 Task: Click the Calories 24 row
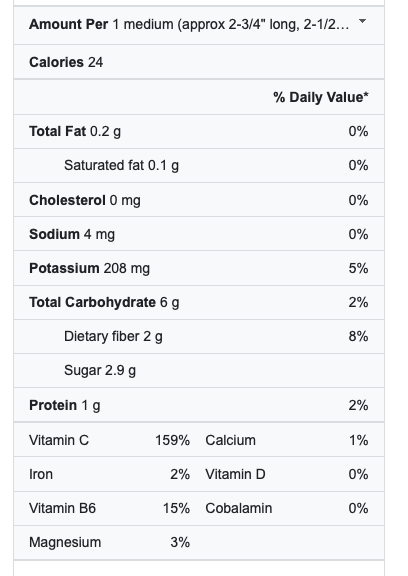click(199, 62)
